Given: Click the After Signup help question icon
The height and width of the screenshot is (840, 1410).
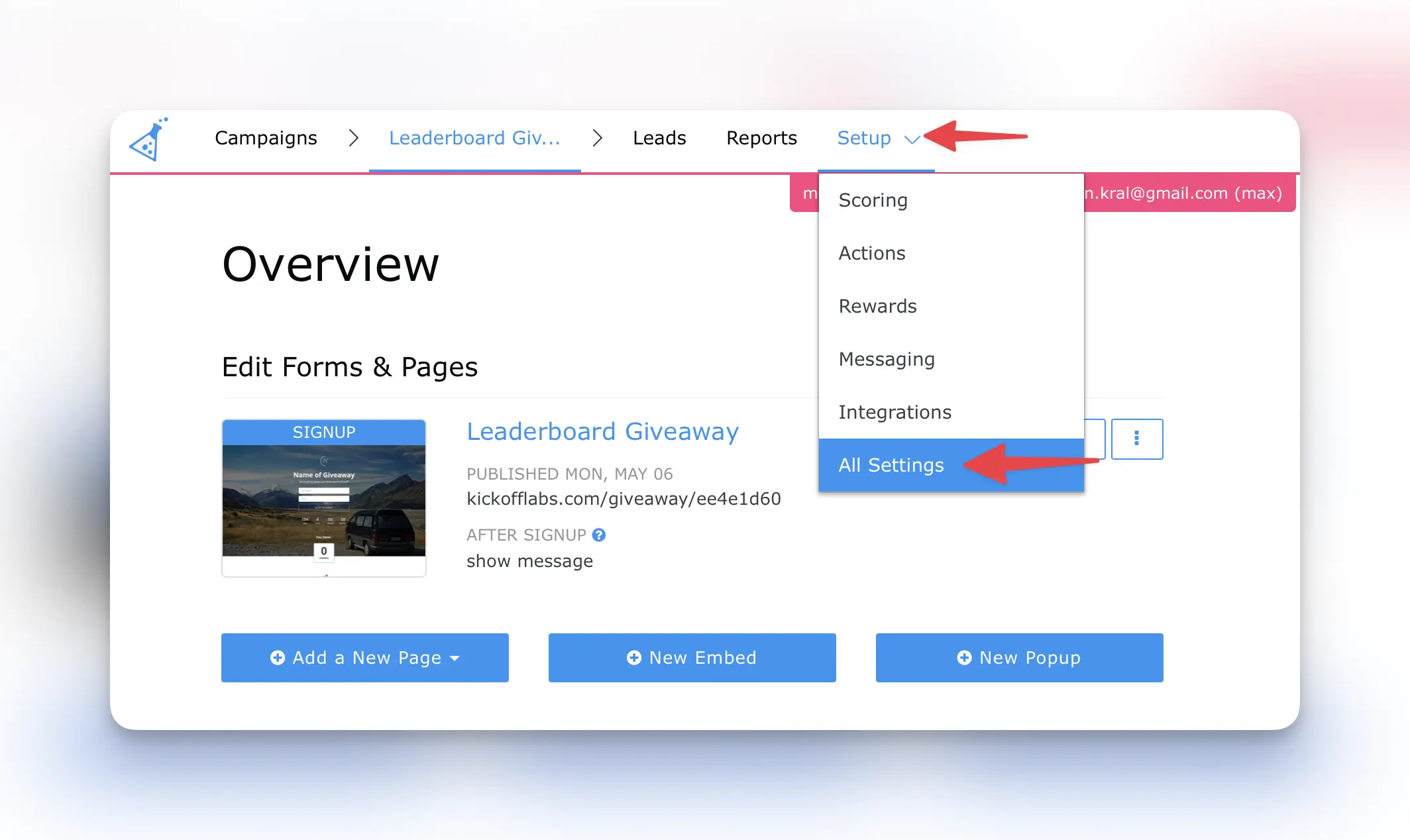Looking at the screenshot, I should [x=599, y=535].
